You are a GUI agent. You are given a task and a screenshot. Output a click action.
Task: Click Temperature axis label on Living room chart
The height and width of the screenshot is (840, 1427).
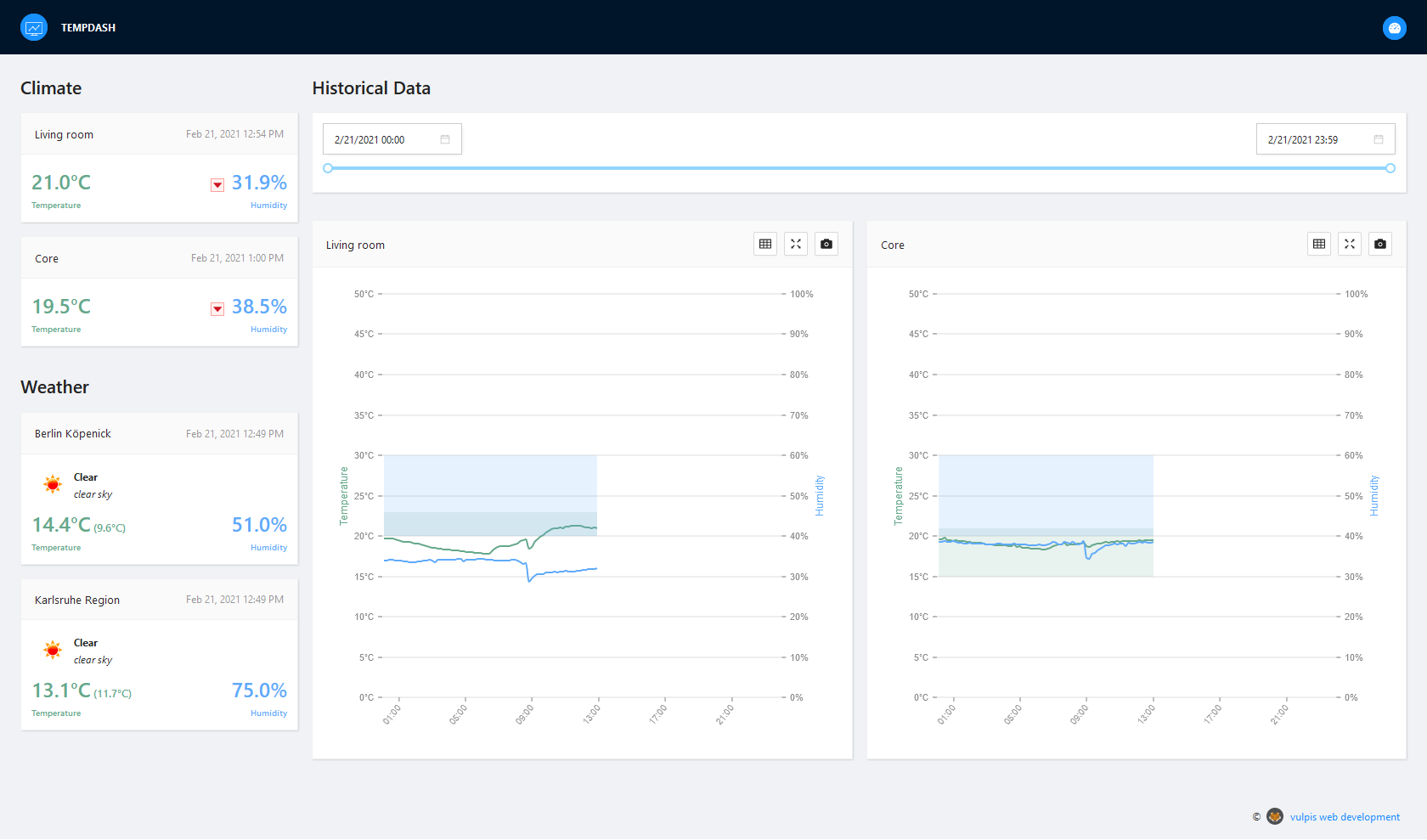[344, 496]
